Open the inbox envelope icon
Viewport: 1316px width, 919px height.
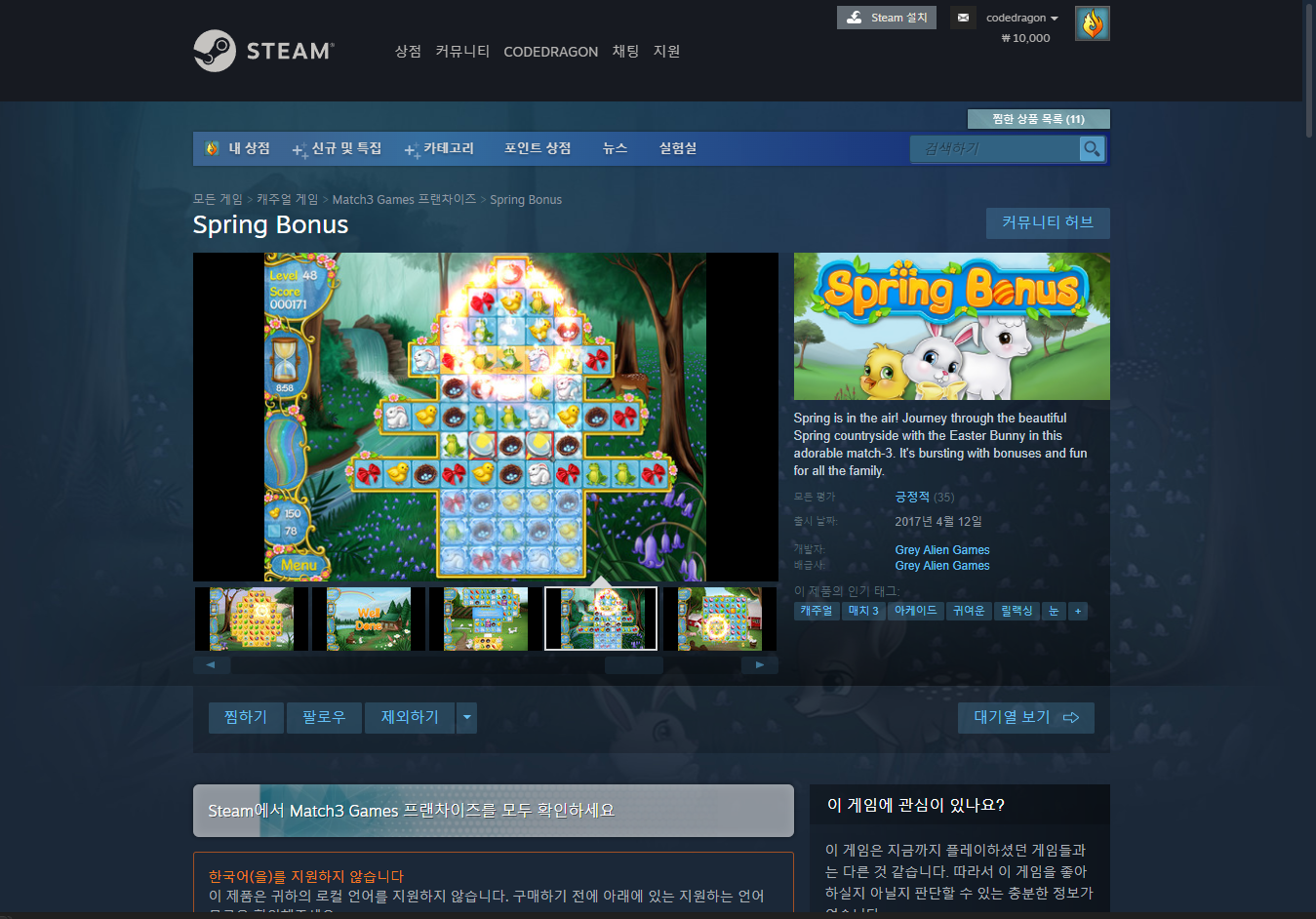coord(963,18)
